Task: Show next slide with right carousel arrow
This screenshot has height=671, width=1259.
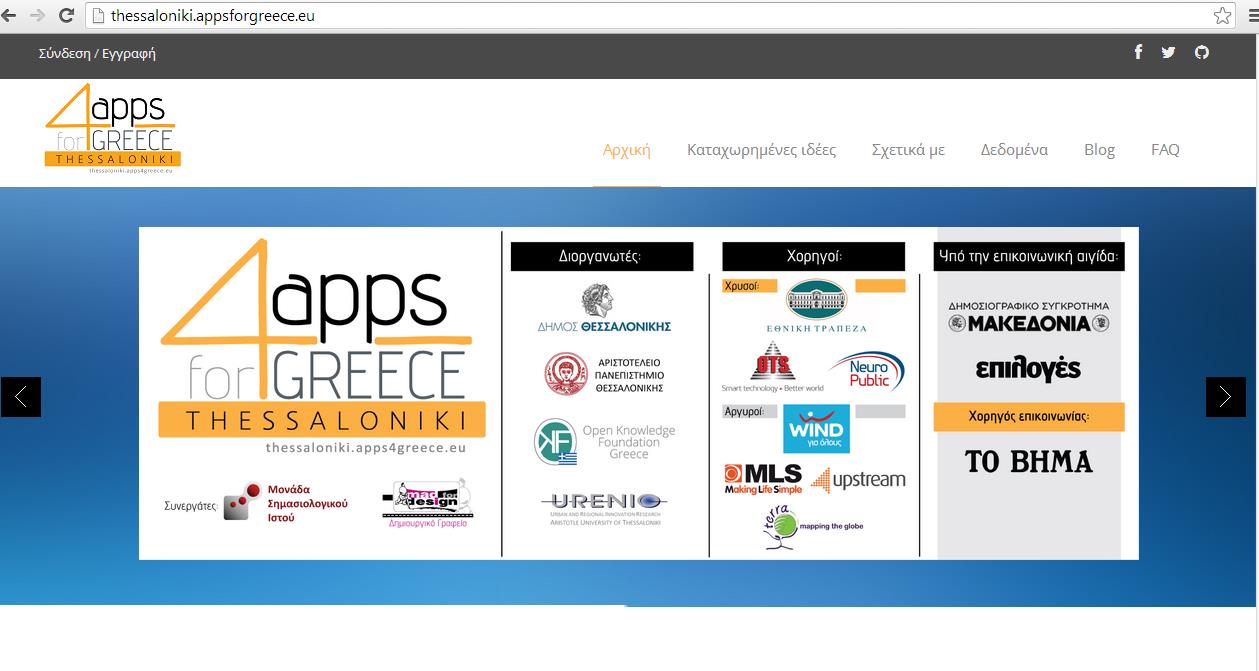Action: [1226, 397]
